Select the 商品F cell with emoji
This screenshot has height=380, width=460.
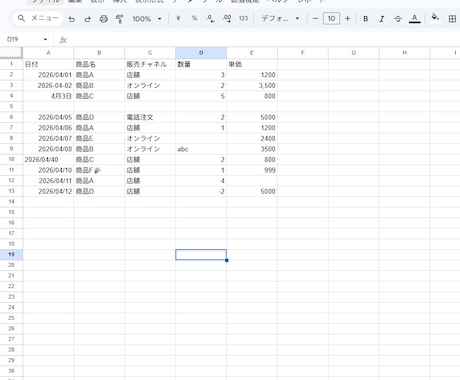coord(99,170)
